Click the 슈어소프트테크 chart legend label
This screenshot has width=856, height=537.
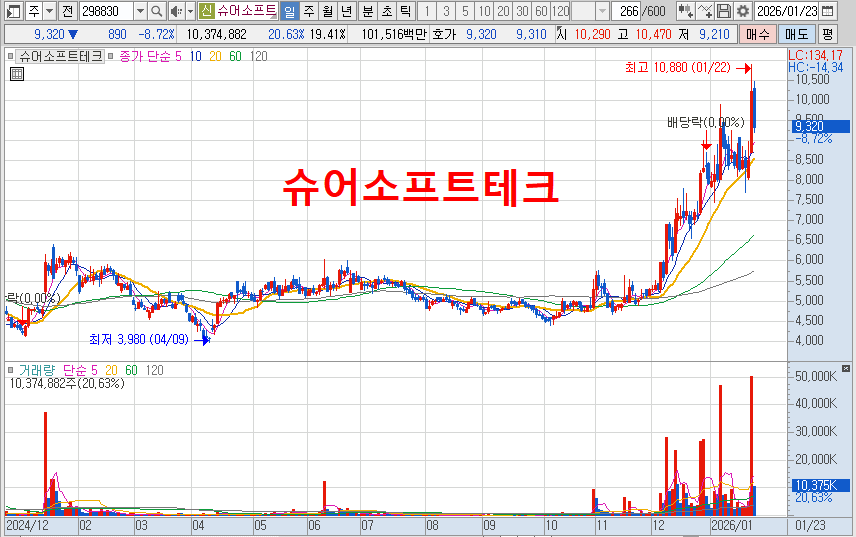tap(61, 56)
